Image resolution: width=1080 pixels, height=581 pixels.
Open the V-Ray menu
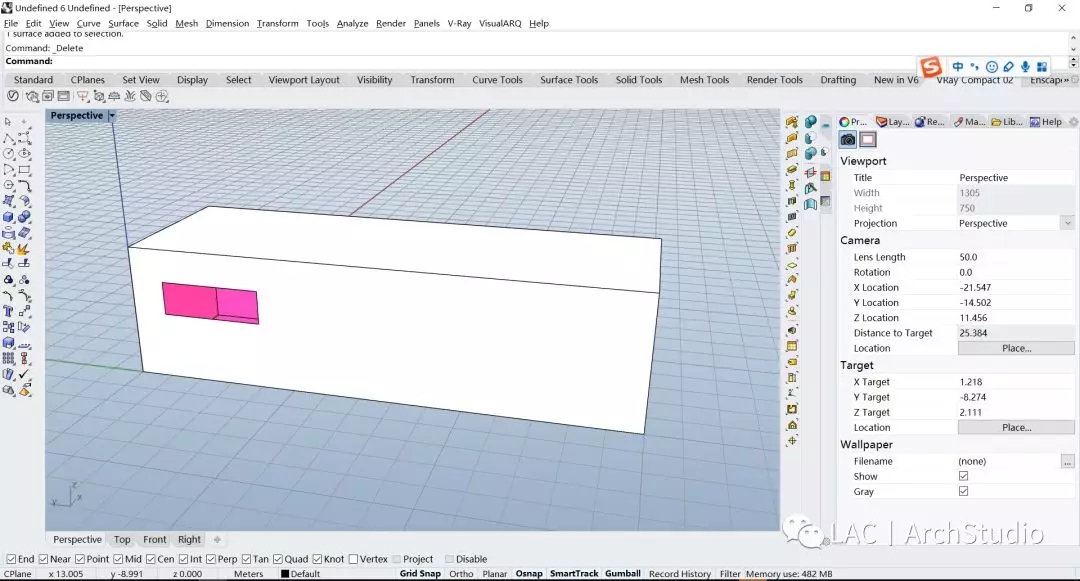coord(459,23)
